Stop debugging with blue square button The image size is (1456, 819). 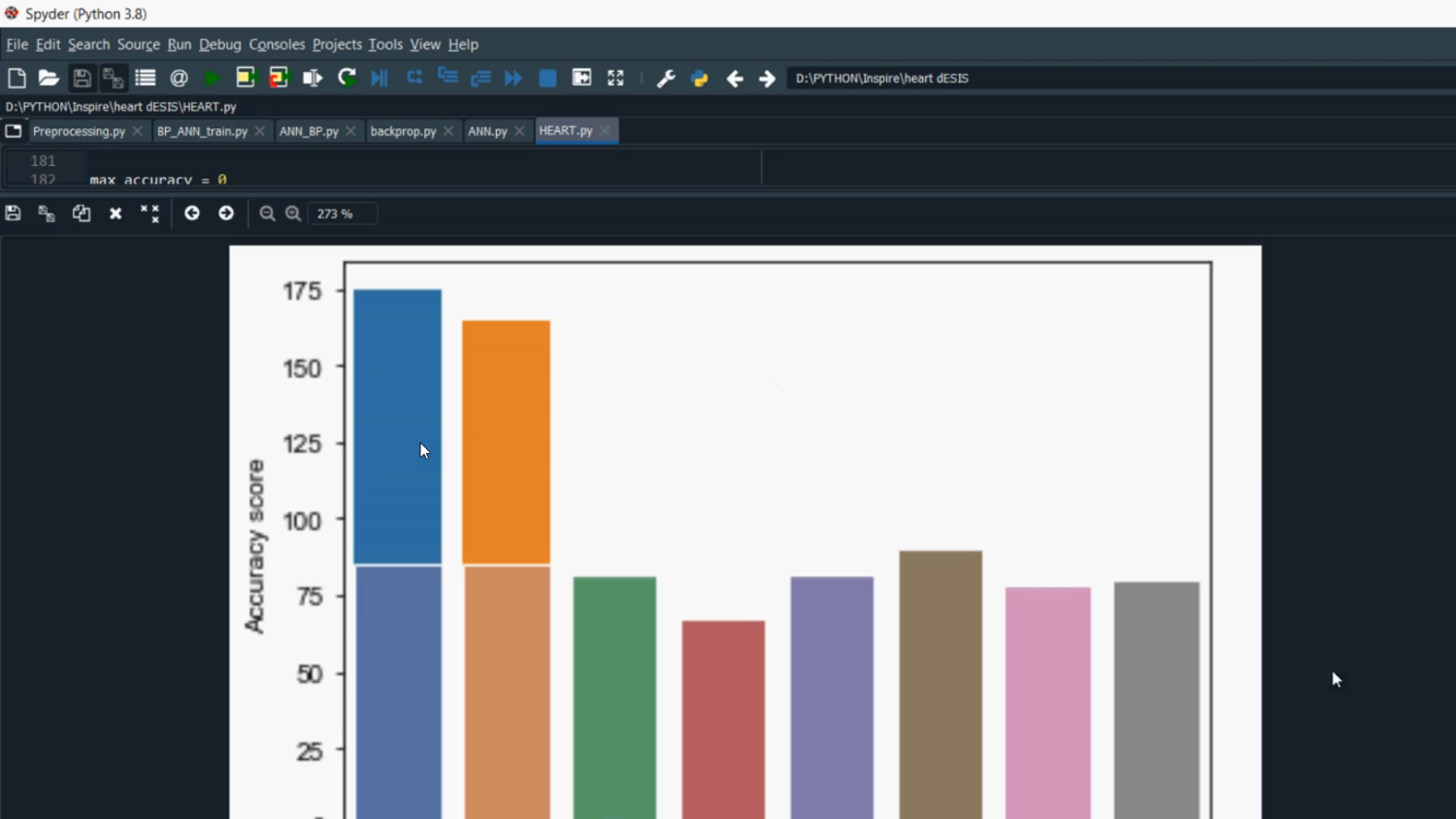[547, 79]
